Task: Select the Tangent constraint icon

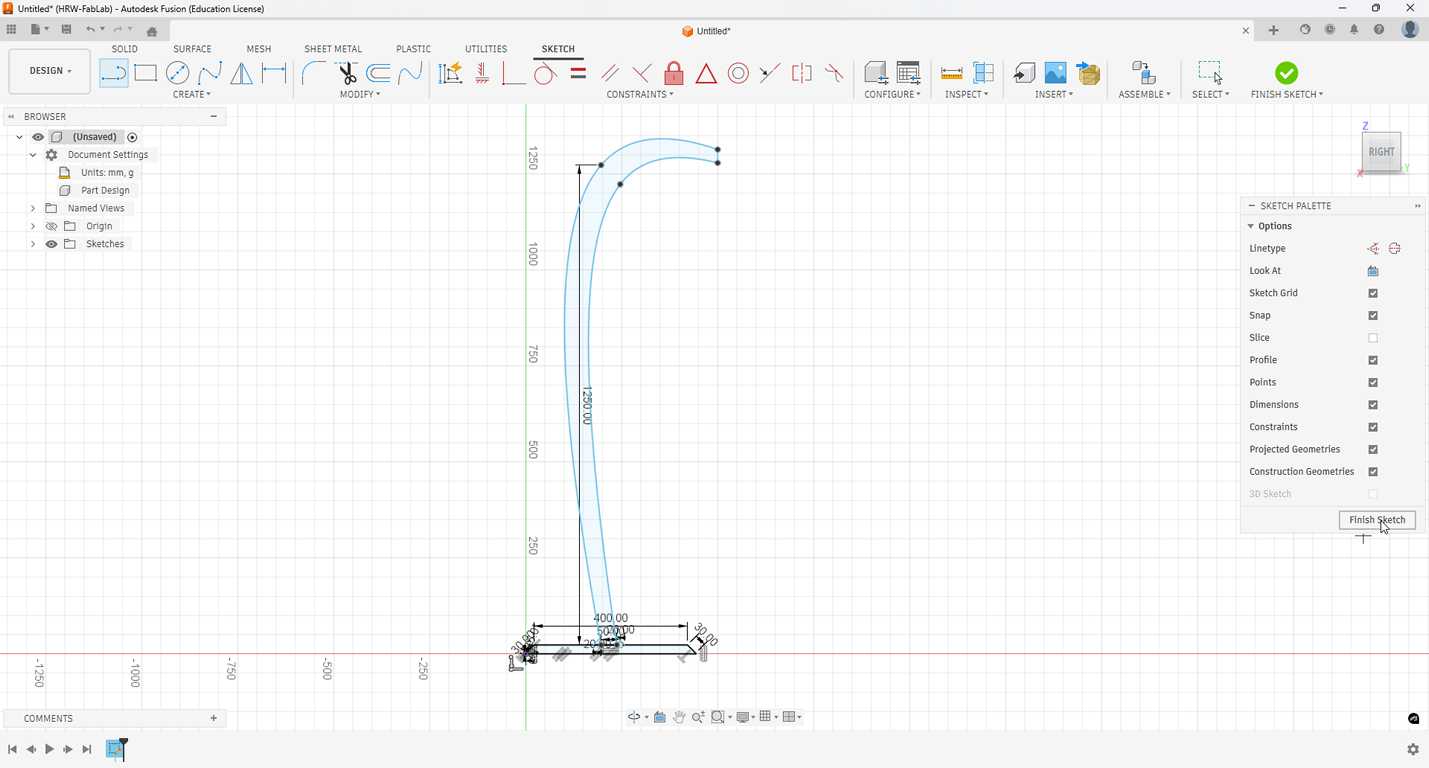Action: pyautogui.click(x=545, y=73)
